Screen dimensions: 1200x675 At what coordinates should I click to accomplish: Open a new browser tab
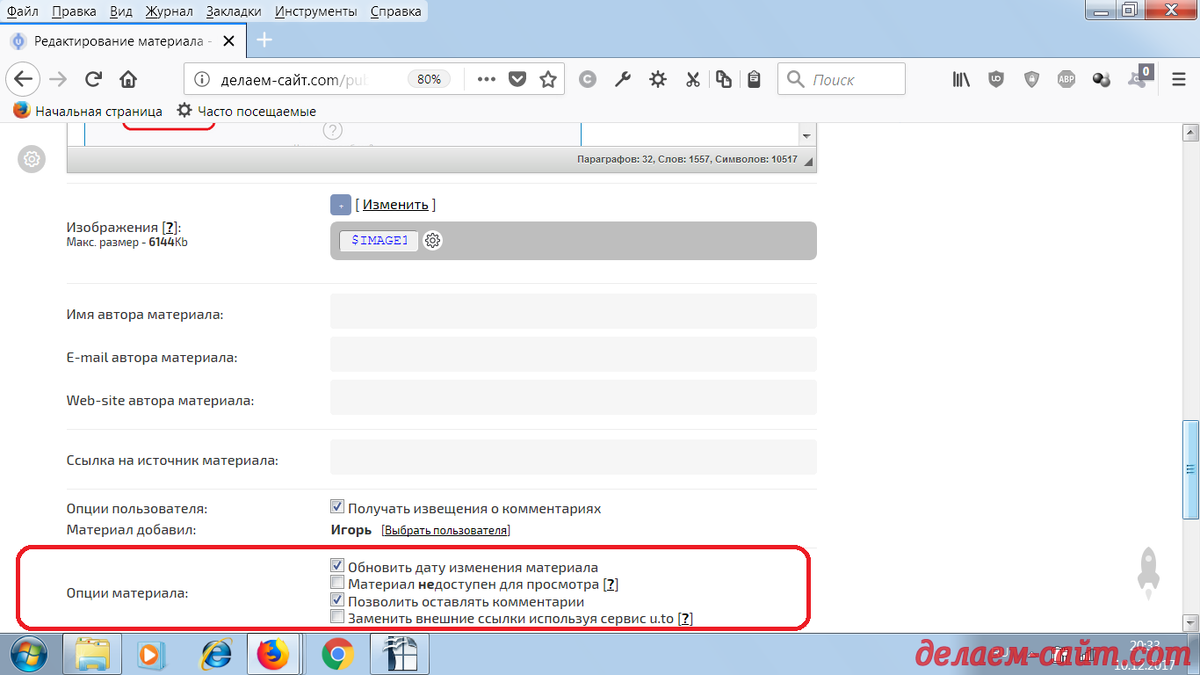tap(264, 40)
